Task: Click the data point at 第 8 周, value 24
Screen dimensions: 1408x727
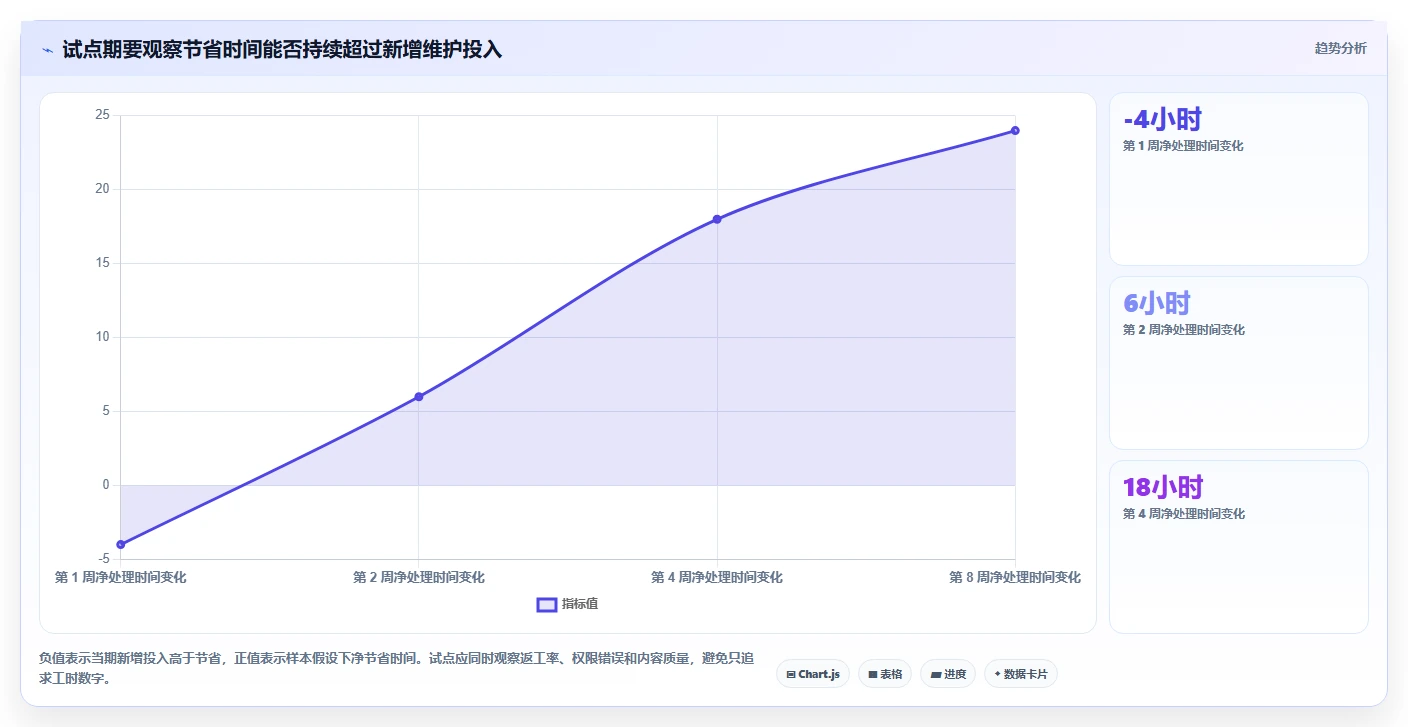Action: (x=1015, y=130)
